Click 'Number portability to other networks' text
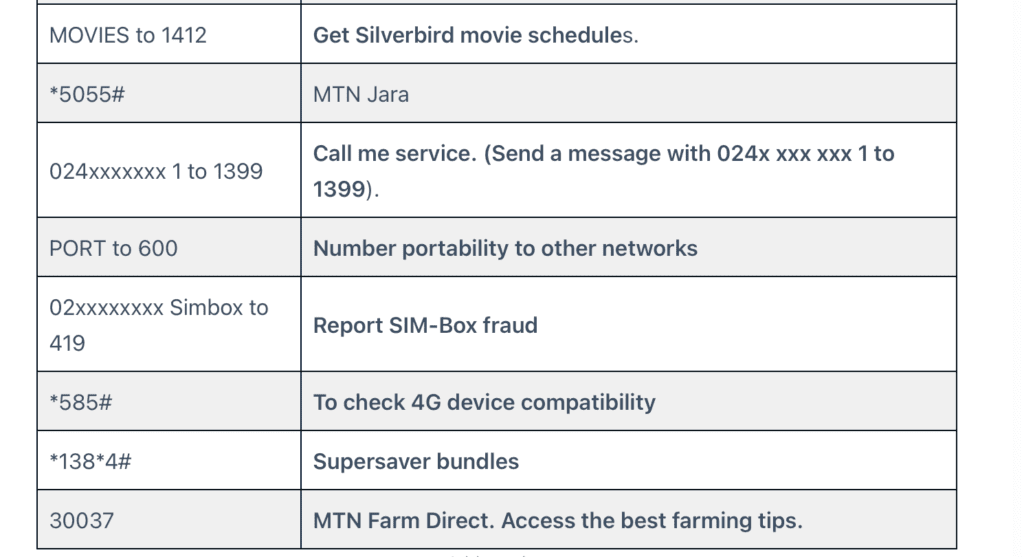This screenshot has height=557, width=1024. point(505,247)
